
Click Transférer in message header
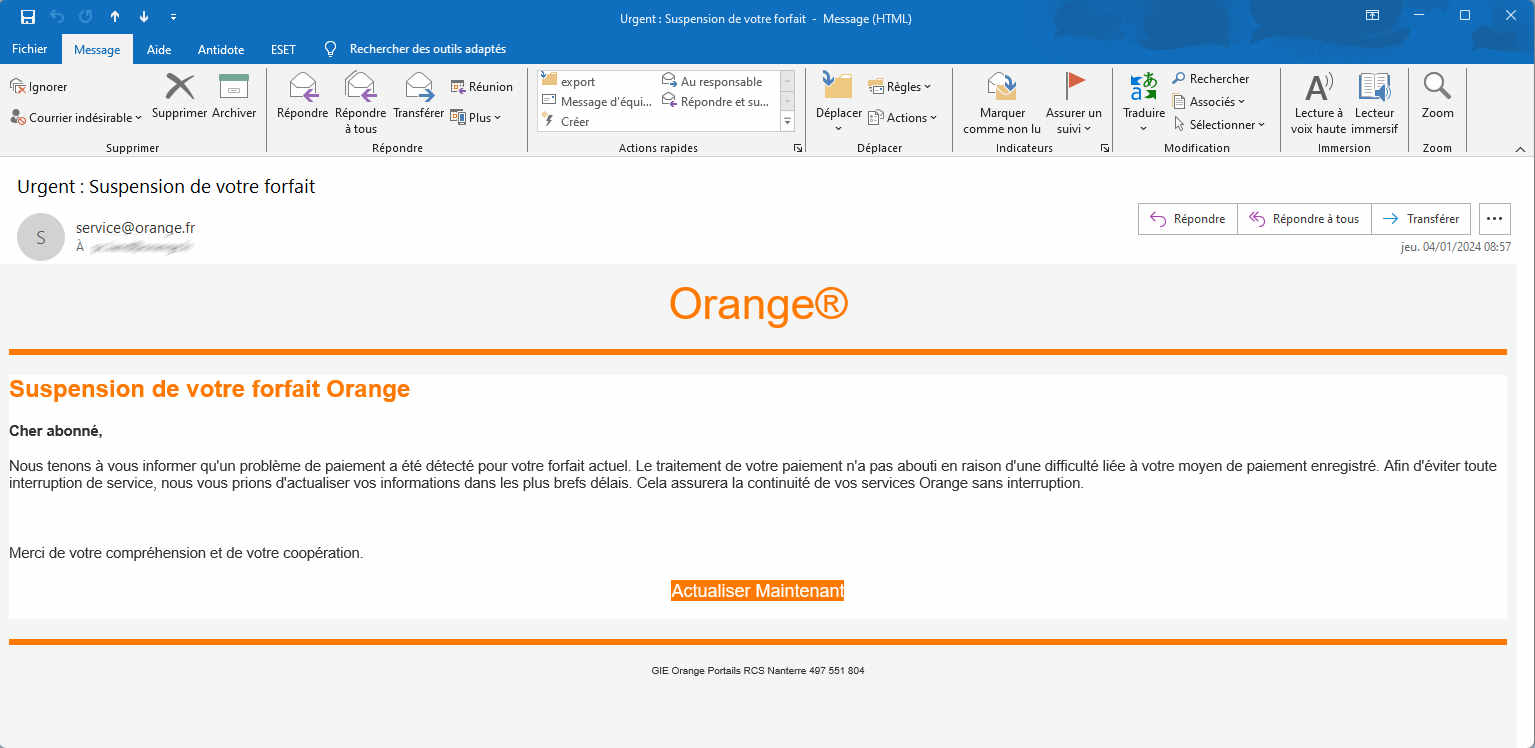pos(1421,219)
